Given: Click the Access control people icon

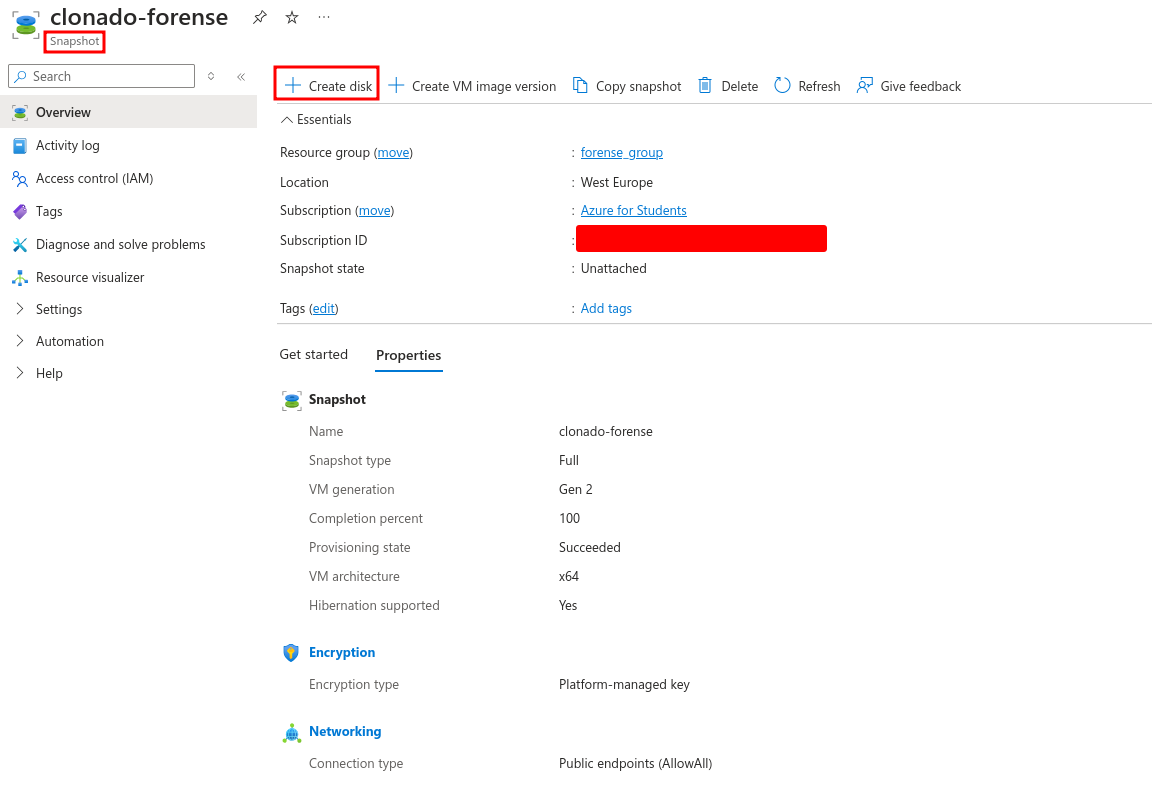Looking at the screenshot, I should coord(20,179).
